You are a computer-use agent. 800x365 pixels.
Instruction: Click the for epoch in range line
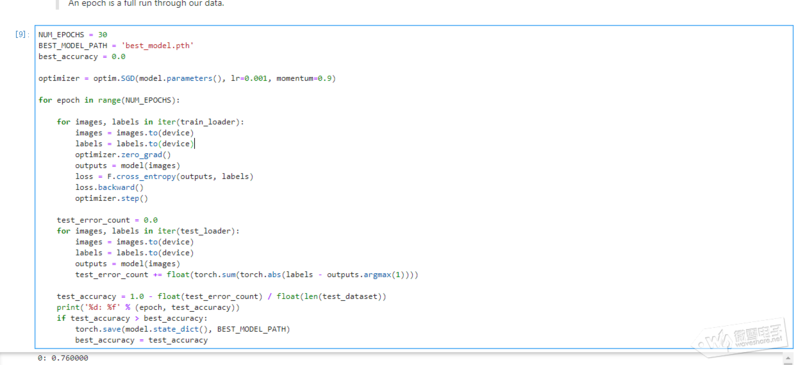tap(109, 100)
